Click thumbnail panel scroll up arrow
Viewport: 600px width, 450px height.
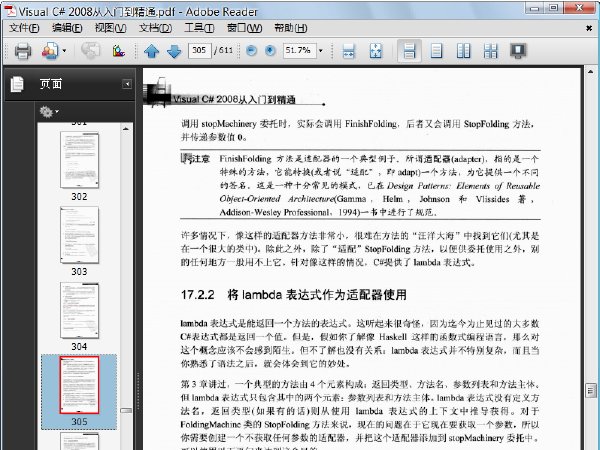[126, 129]
